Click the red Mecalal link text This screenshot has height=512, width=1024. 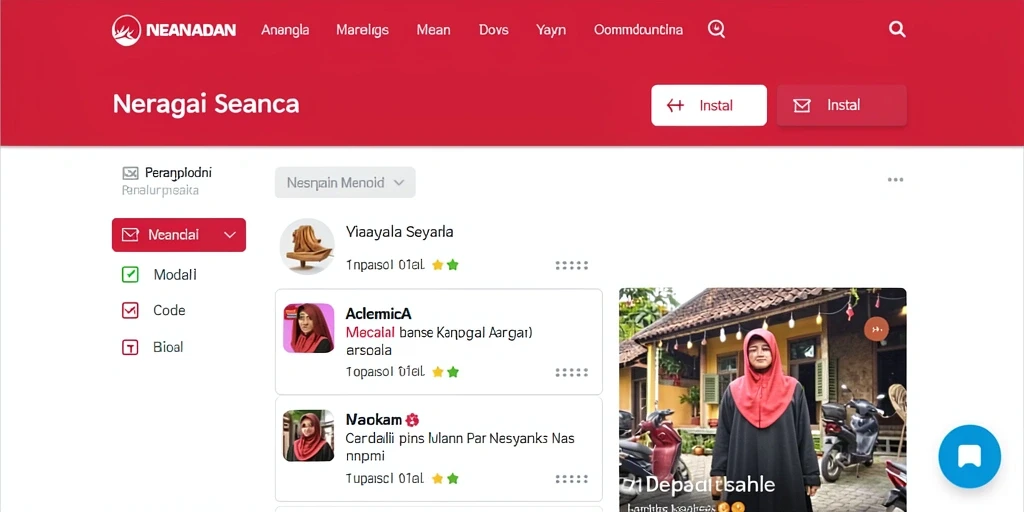coord(369,332)
